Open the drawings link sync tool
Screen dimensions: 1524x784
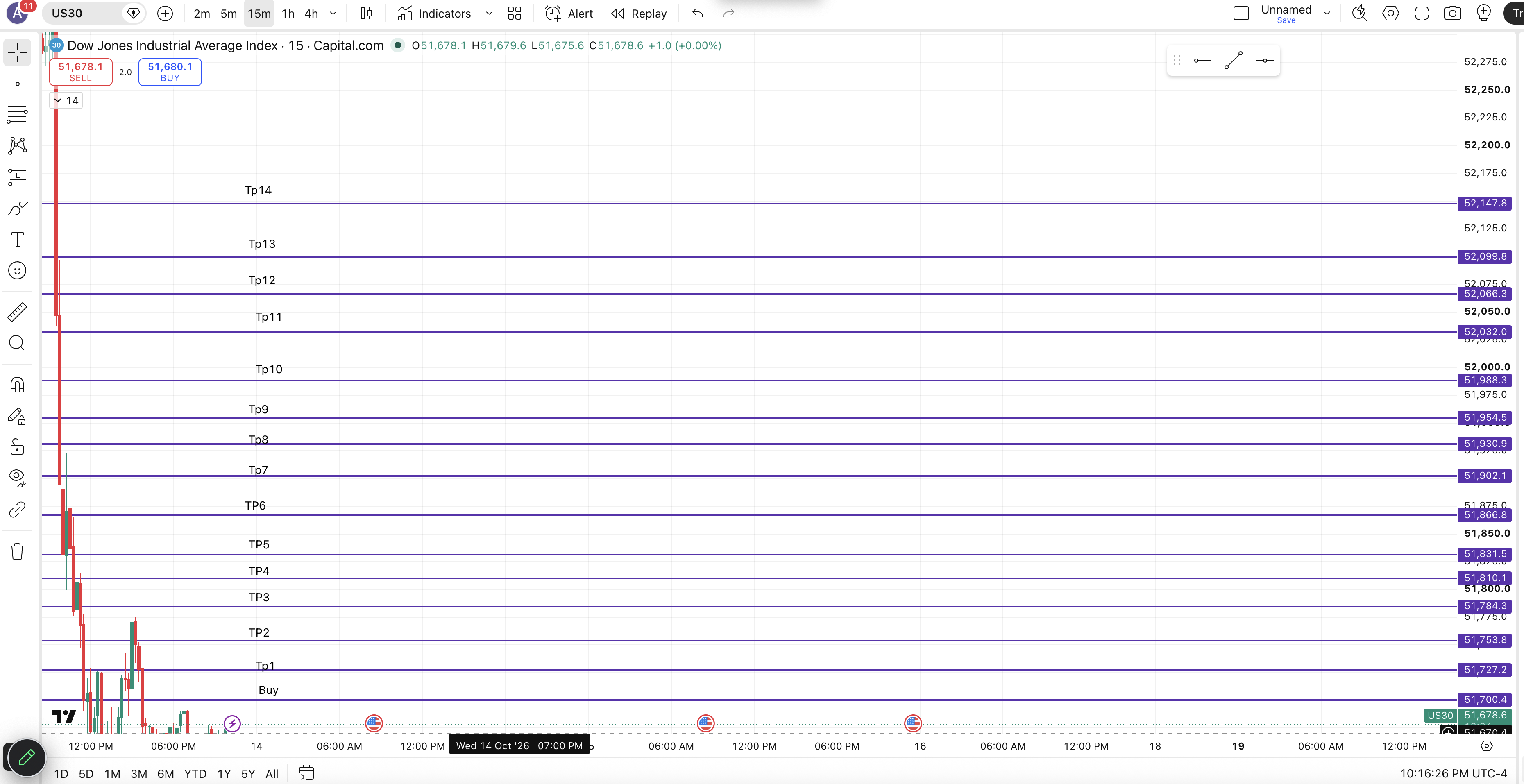(17, 509)
